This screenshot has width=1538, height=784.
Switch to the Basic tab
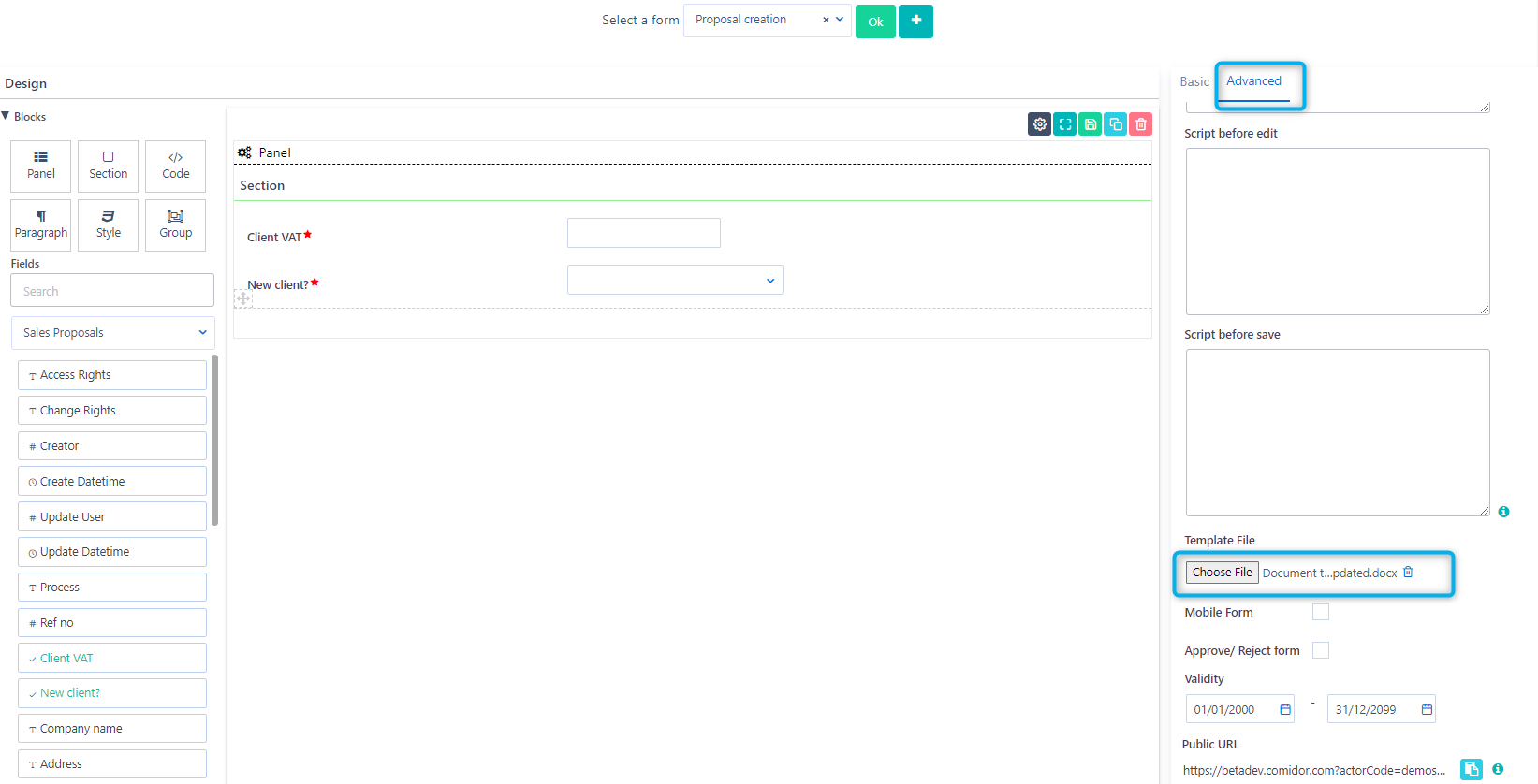point(1194,82)
